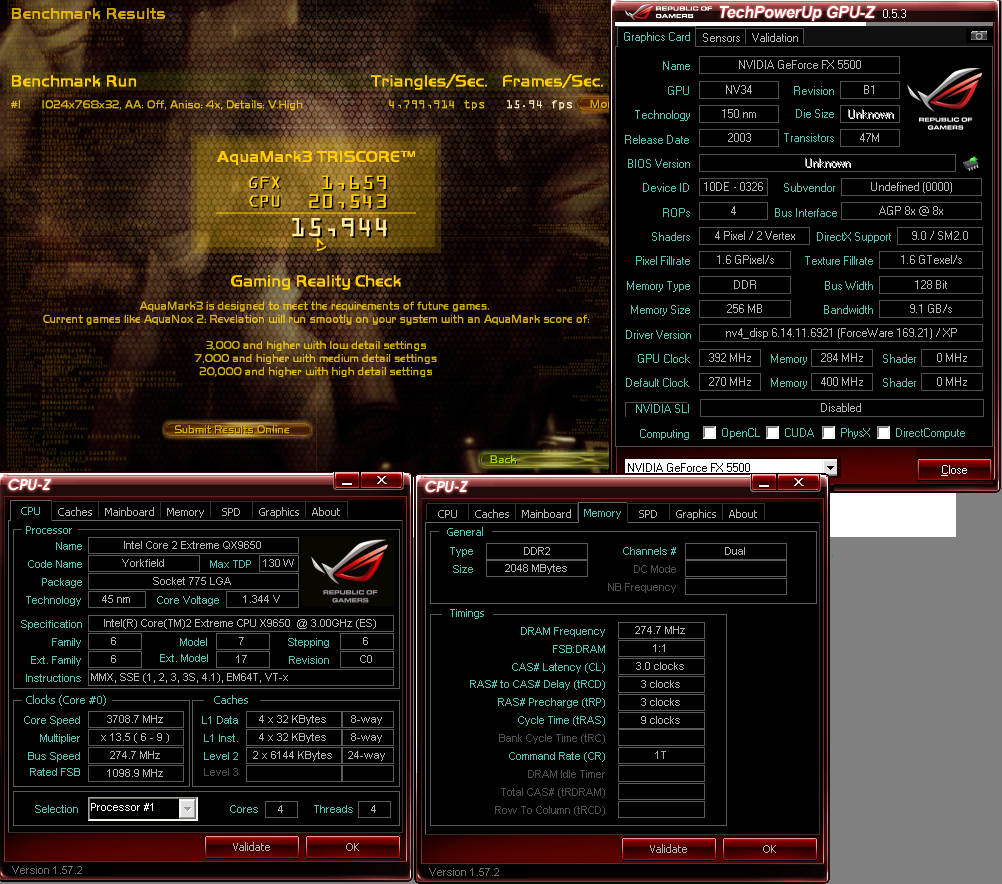Open SPD tab in left CPU-Z window
Viewport: 1002px width, 884px height.
231,512
